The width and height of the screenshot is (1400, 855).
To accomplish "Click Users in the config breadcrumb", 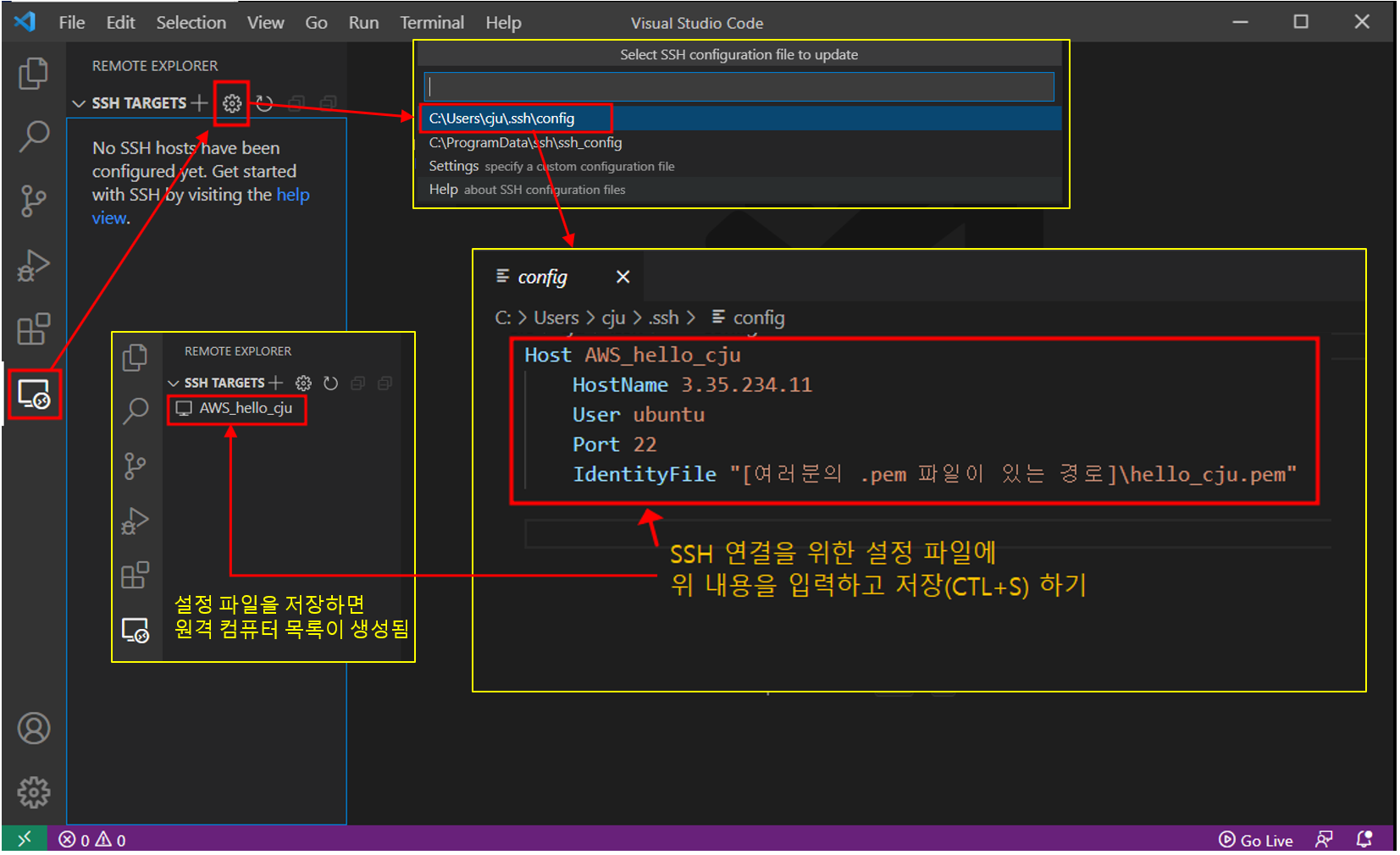I will (x=556, y=317).
